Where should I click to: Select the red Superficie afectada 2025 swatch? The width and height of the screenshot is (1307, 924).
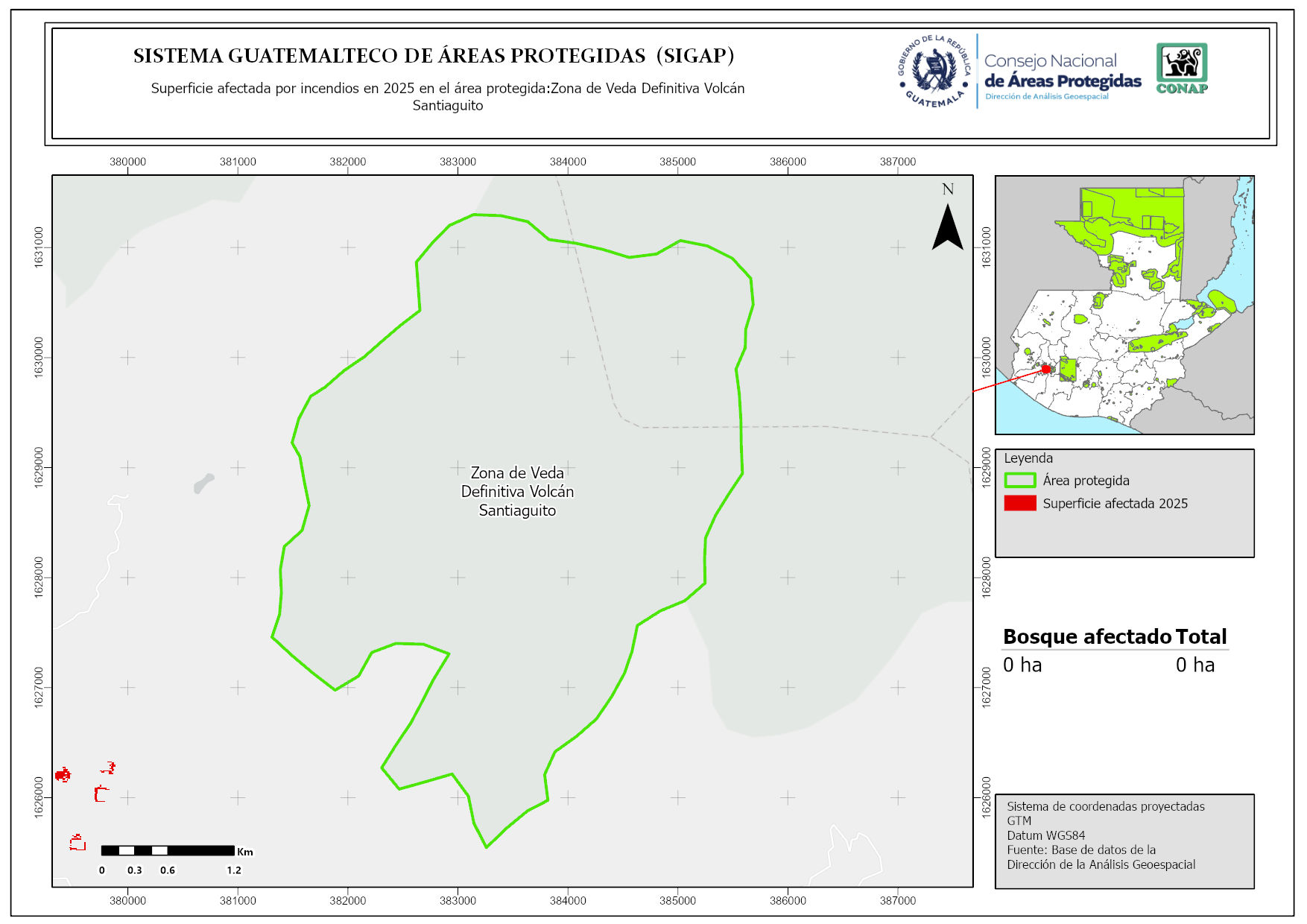1019,503
